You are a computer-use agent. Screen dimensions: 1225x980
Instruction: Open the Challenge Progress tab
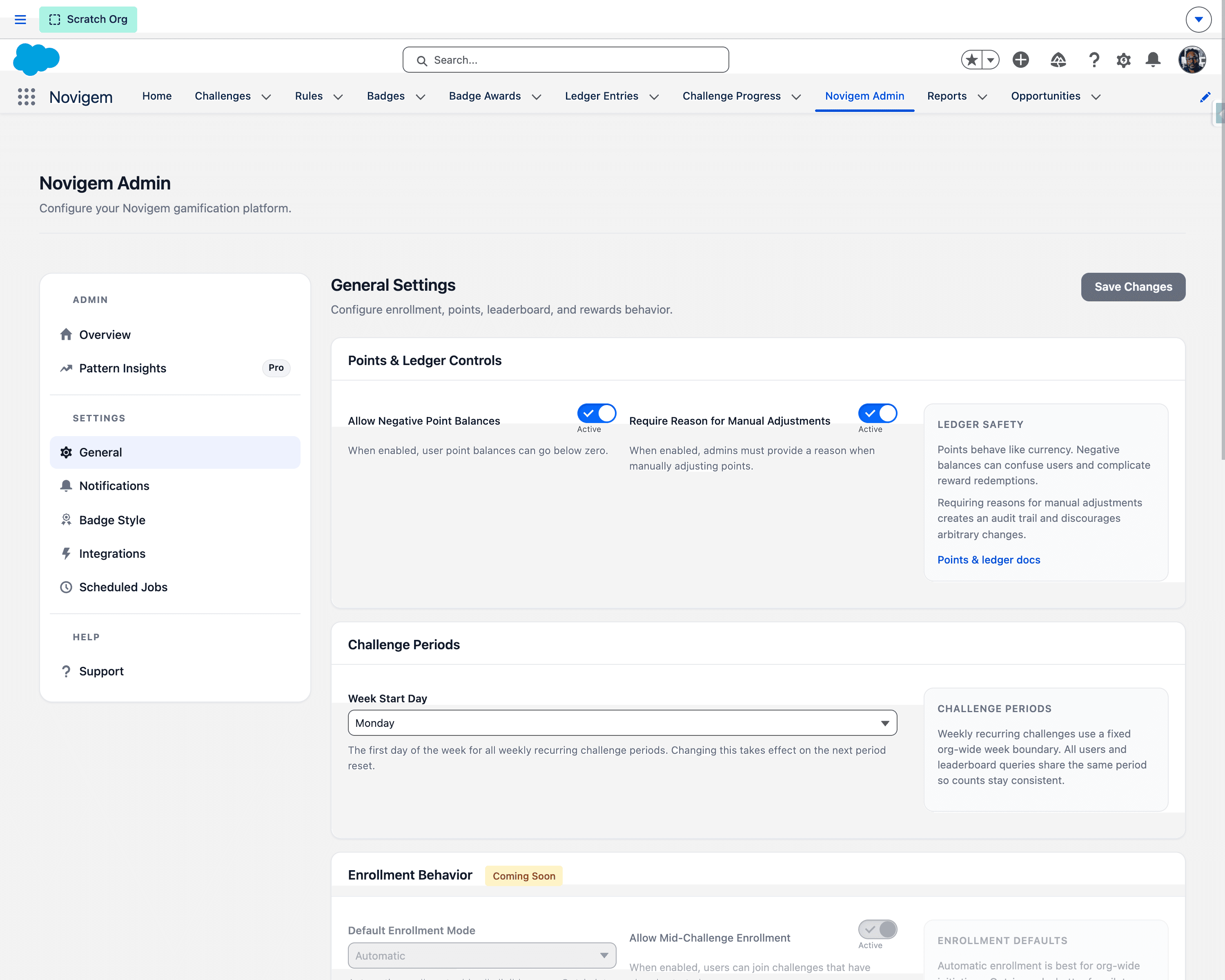[x=731, y=96]
